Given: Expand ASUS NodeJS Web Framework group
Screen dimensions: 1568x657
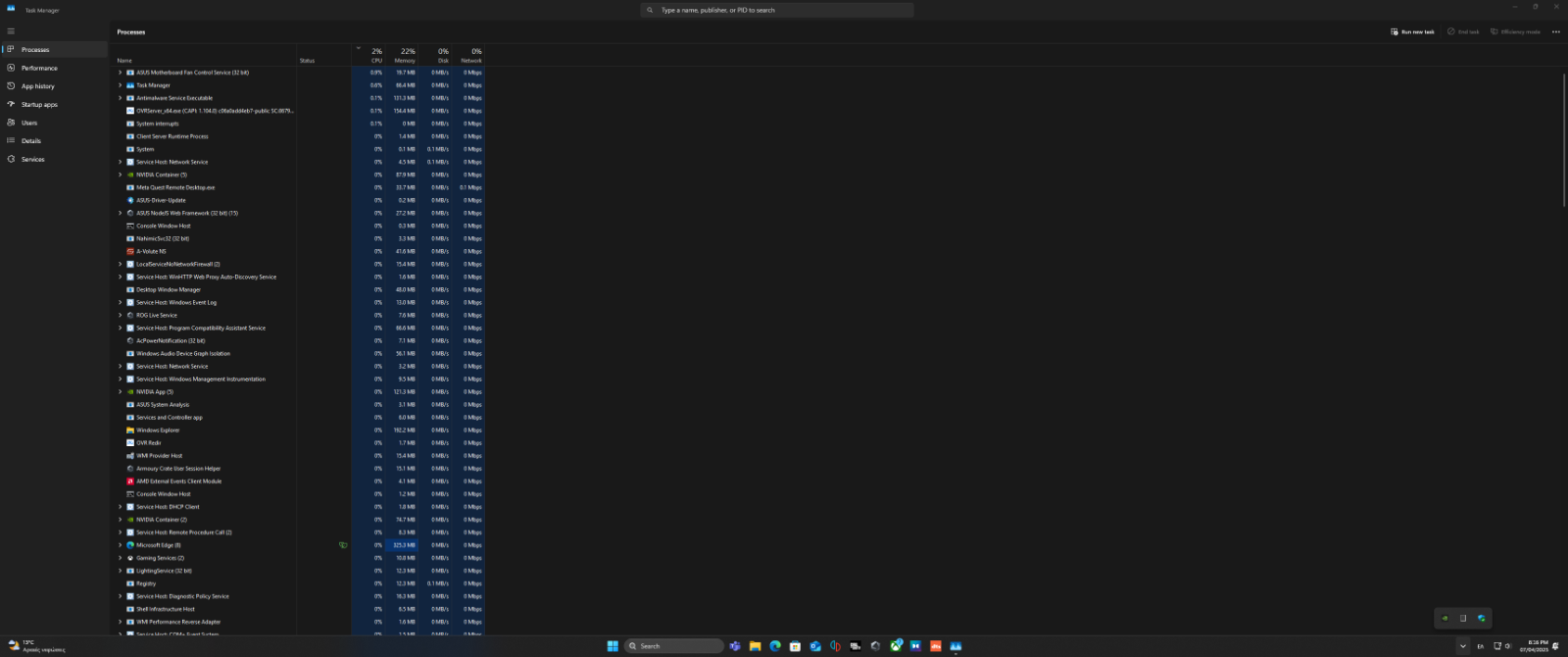Looking at the screenshot, I should (121, 213).
